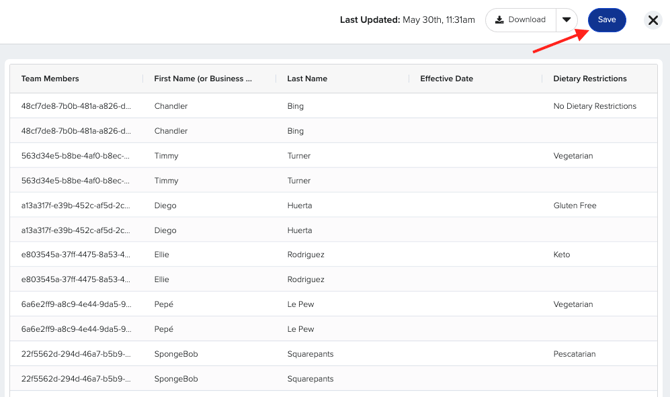
Task: Click the first Squarepants last name cell
Action: point(310,354)
